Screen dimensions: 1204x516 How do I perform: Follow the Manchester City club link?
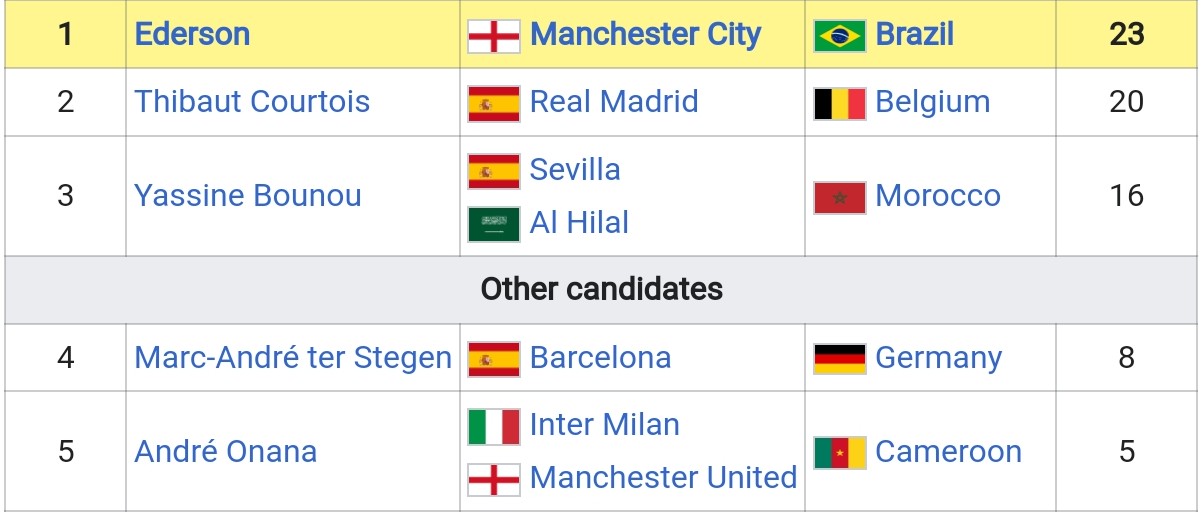pos(645,35)
